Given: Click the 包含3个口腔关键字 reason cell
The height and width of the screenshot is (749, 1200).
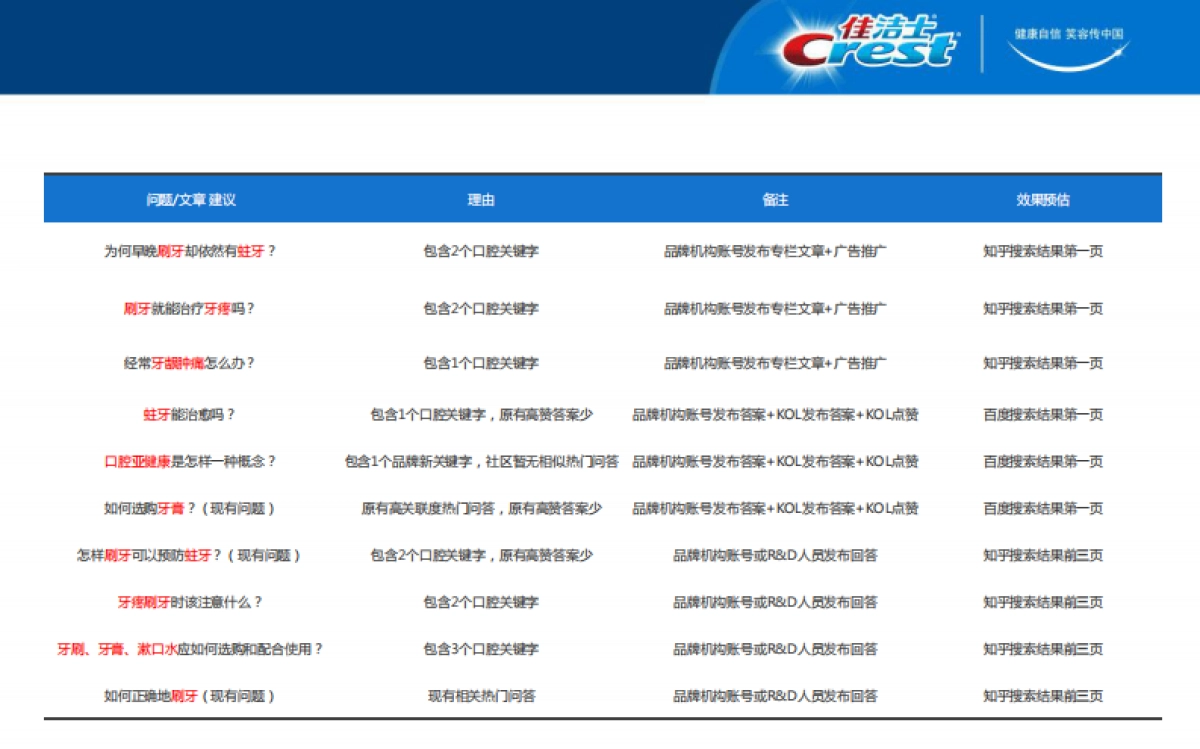Looking at the screenshot, I should coord(481,650).
